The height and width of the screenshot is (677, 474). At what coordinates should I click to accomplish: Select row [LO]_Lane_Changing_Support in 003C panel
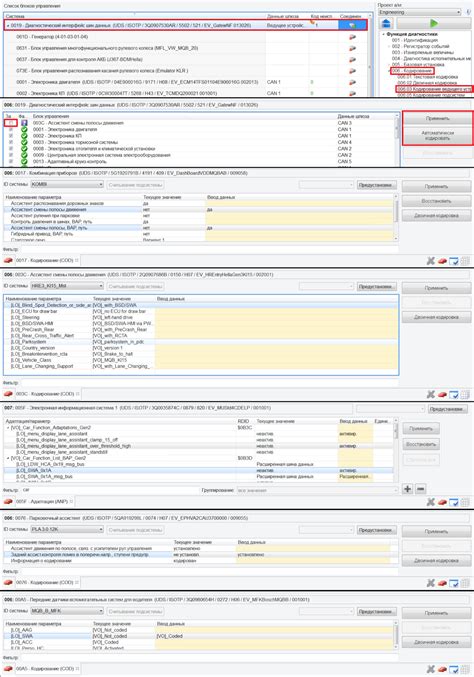201,366
